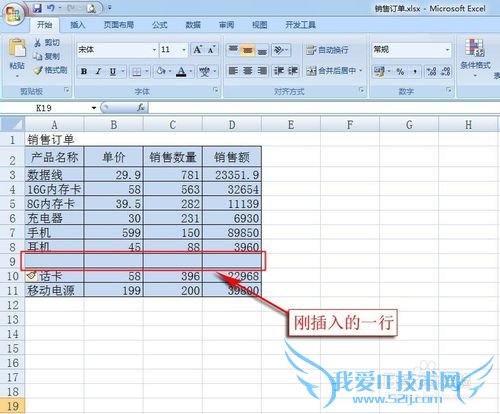Center text horizontally

click(x=248, y=71)
